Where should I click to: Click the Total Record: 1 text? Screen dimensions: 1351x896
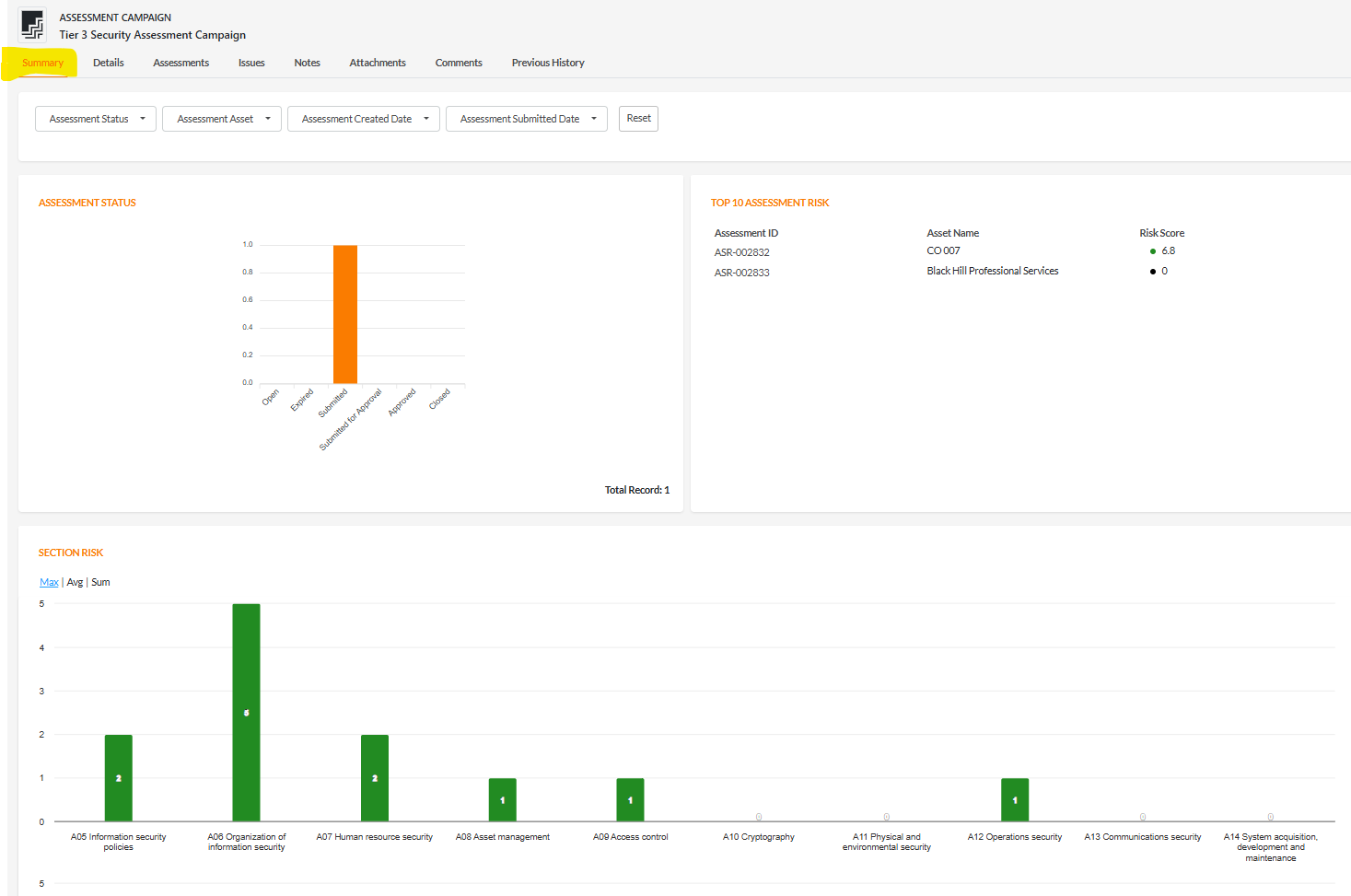point(637,490)
